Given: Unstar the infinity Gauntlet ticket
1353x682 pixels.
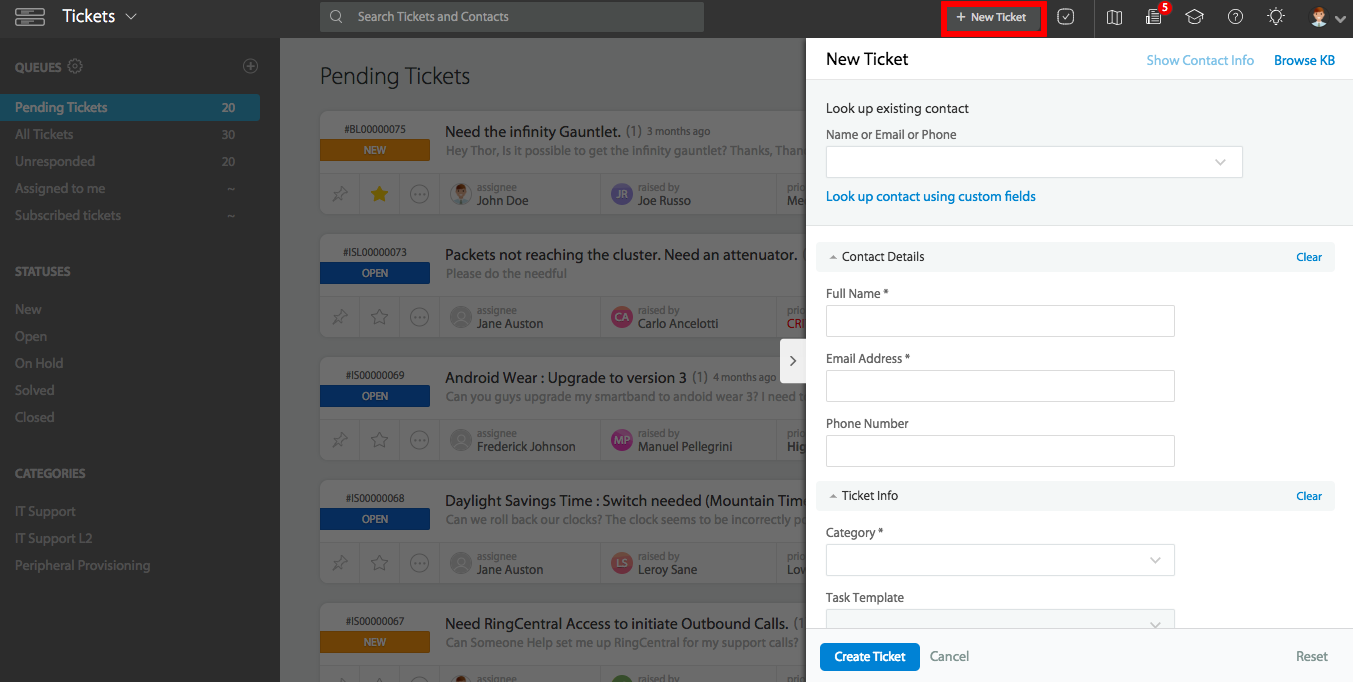Looking at the screenshot, I should [380, 194].
